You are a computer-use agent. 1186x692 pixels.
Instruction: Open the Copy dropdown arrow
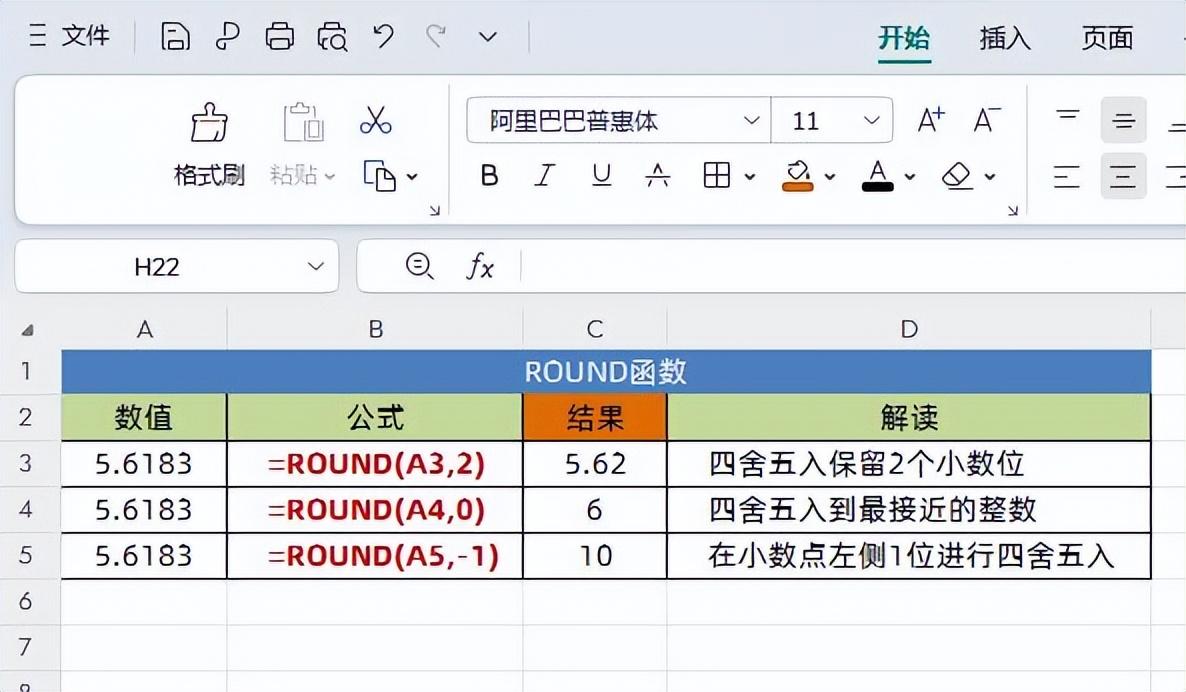point(412,177)
